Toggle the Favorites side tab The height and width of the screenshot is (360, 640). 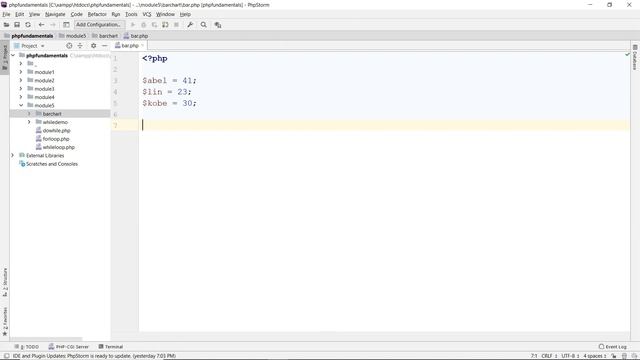point(5,322)
